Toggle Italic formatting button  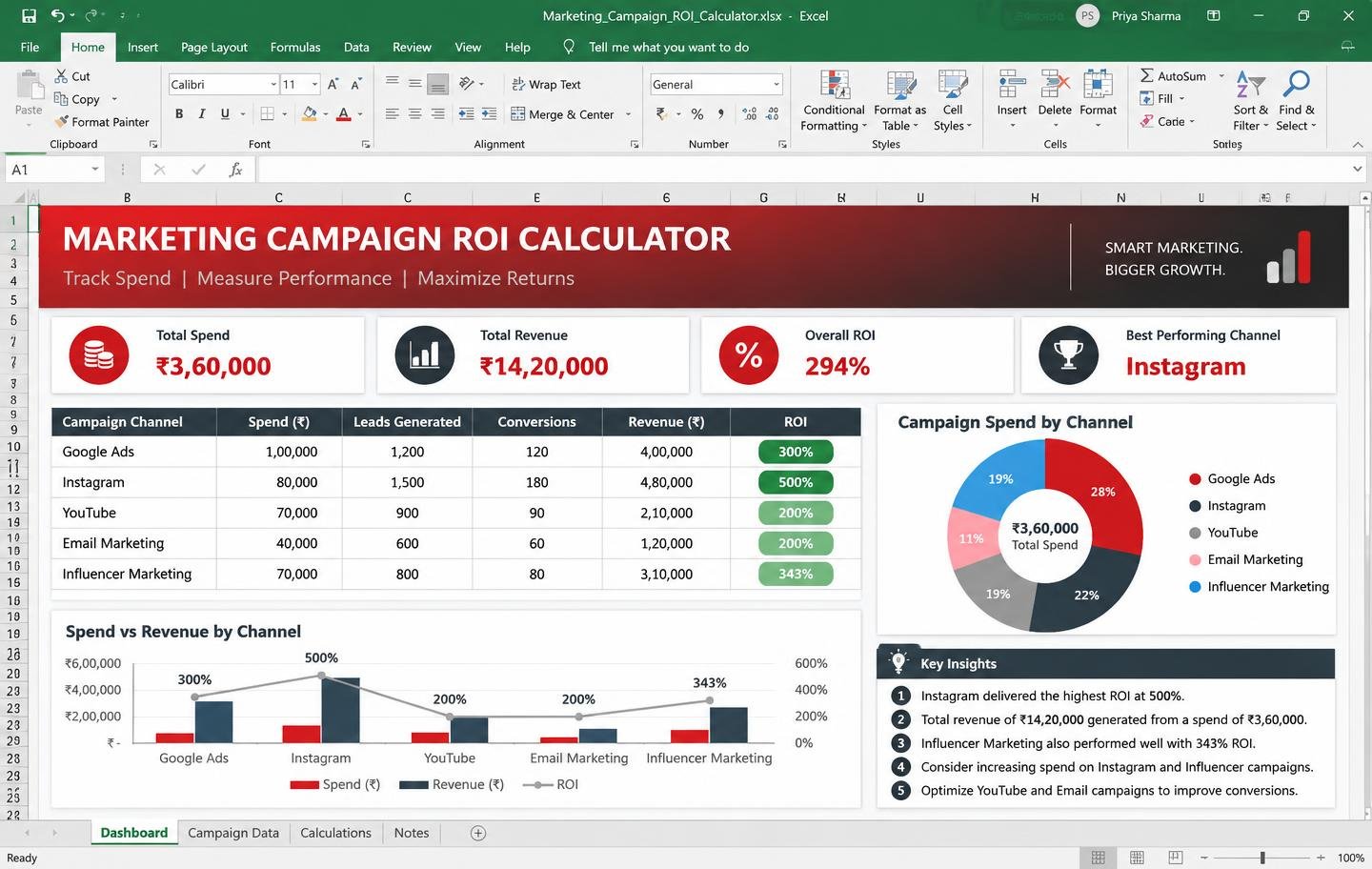click(x=202, y=114)
